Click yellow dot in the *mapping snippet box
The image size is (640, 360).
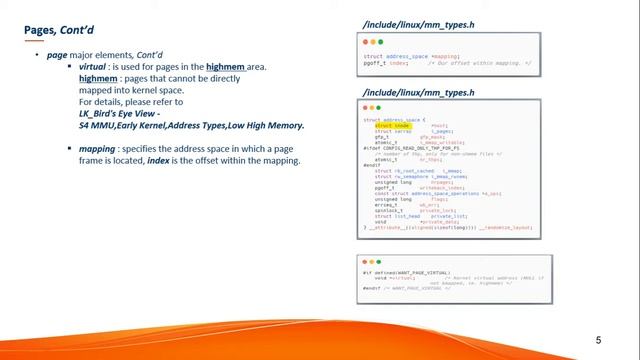coord(373,42)
